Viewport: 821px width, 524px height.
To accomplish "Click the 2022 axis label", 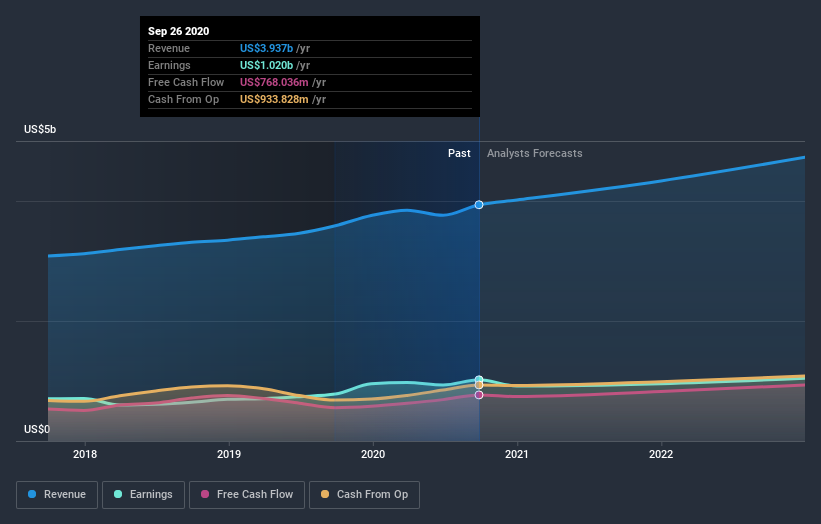I will tap(661, 454).
